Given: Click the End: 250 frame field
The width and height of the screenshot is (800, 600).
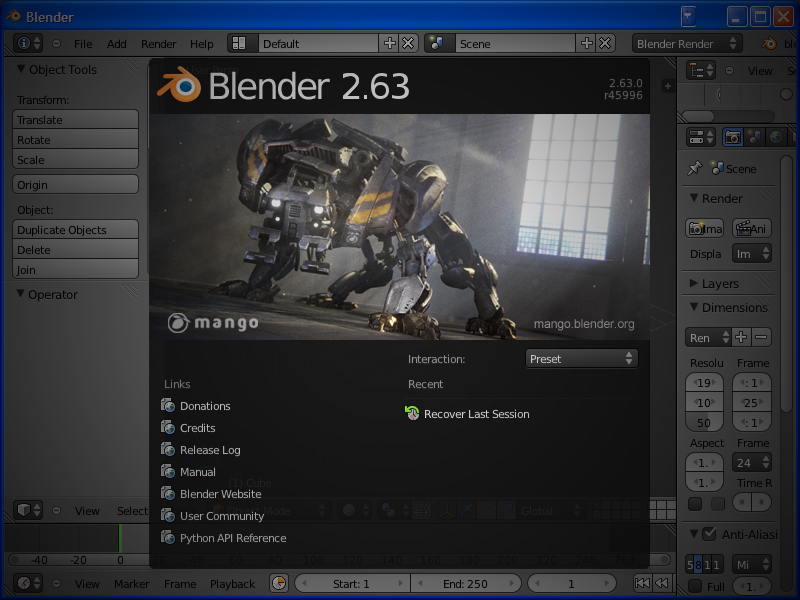Looking at the screenshot, I should click(x=465, y=583).
